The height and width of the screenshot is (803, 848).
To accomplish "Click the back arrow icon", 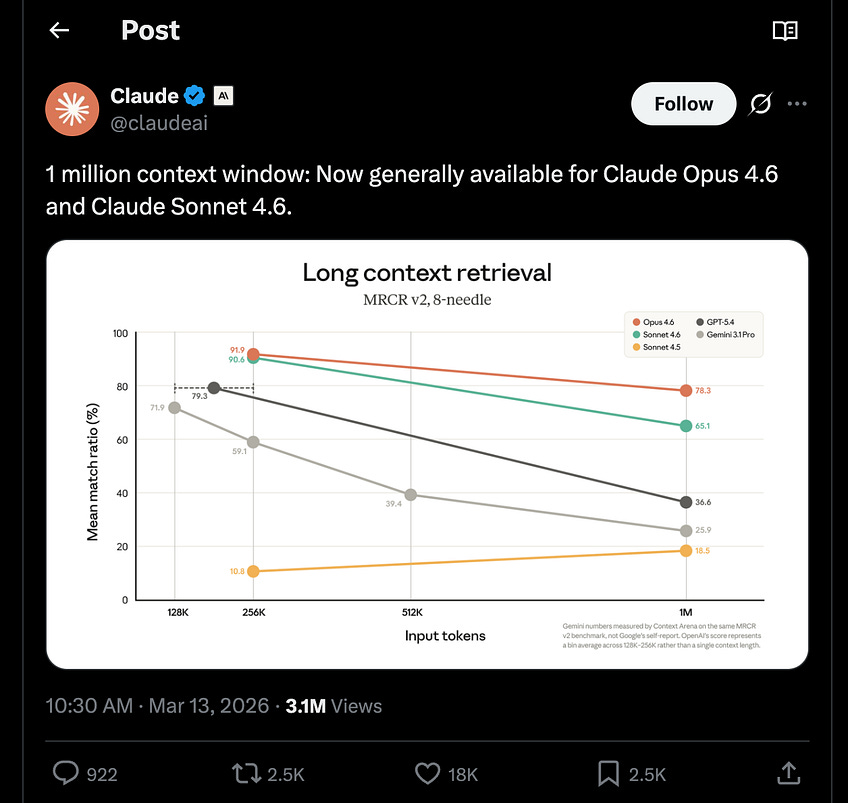I will pyautogui.click(x=59, y=30).
